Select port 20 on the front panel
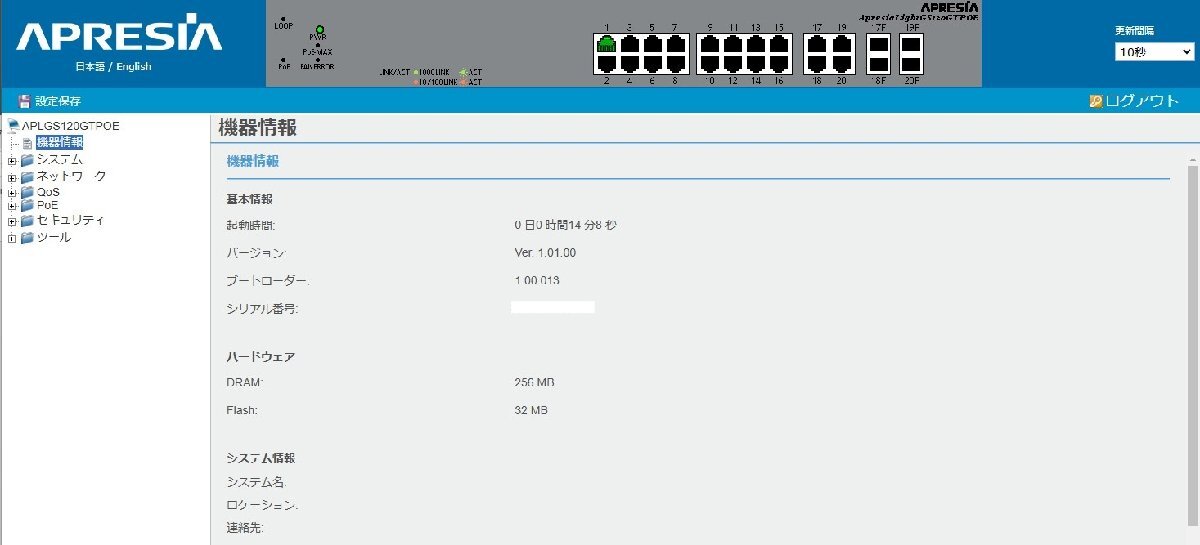Viewport: 1200px width, 545px height. (840, 63)
